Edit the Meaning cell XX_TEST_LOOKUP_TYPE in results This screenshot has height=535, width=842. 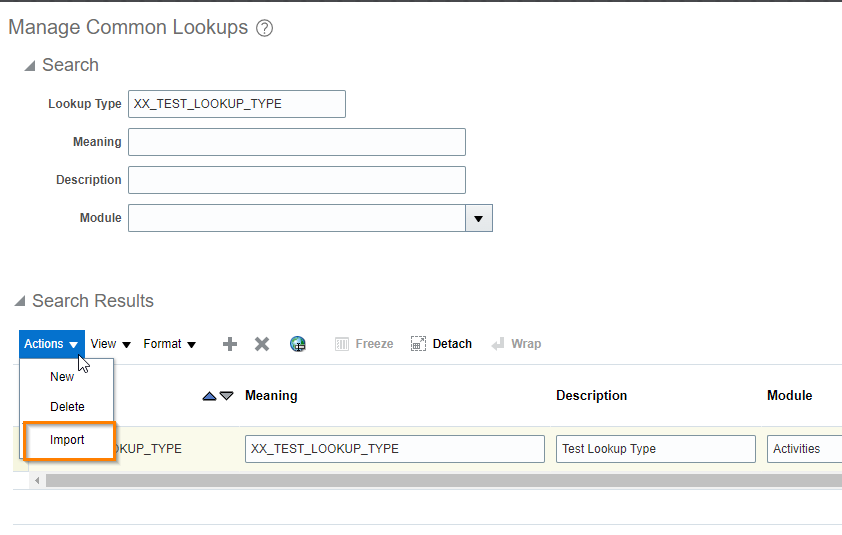[395, 449]
